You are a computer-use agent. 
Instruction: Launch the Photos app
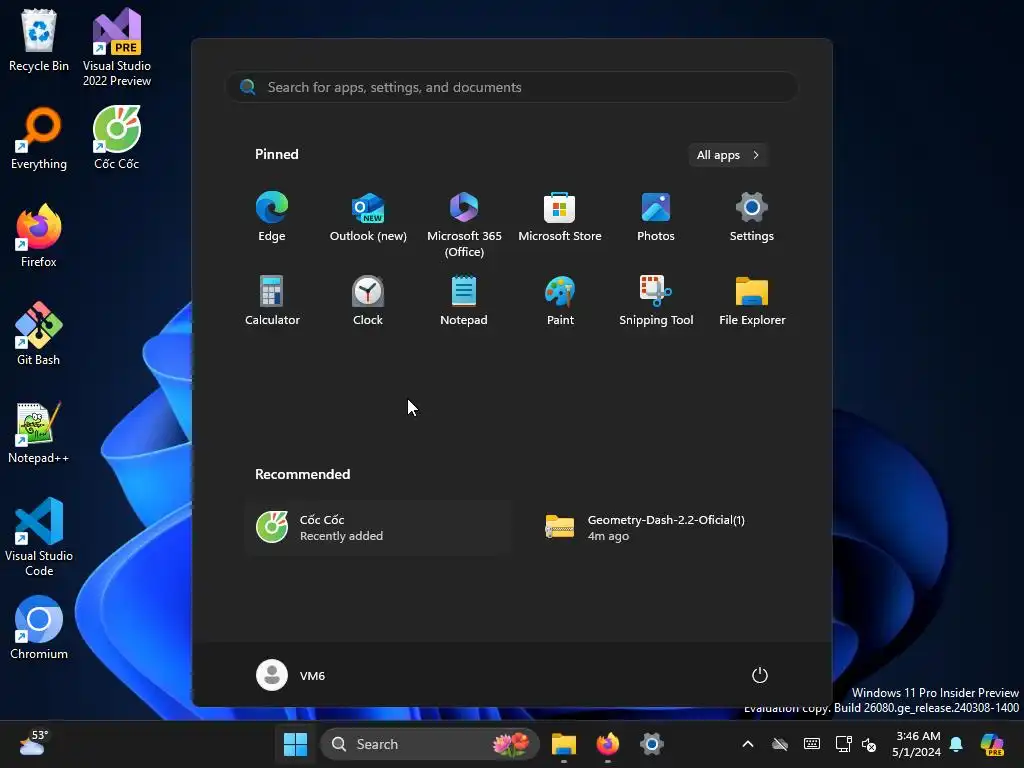656,217
